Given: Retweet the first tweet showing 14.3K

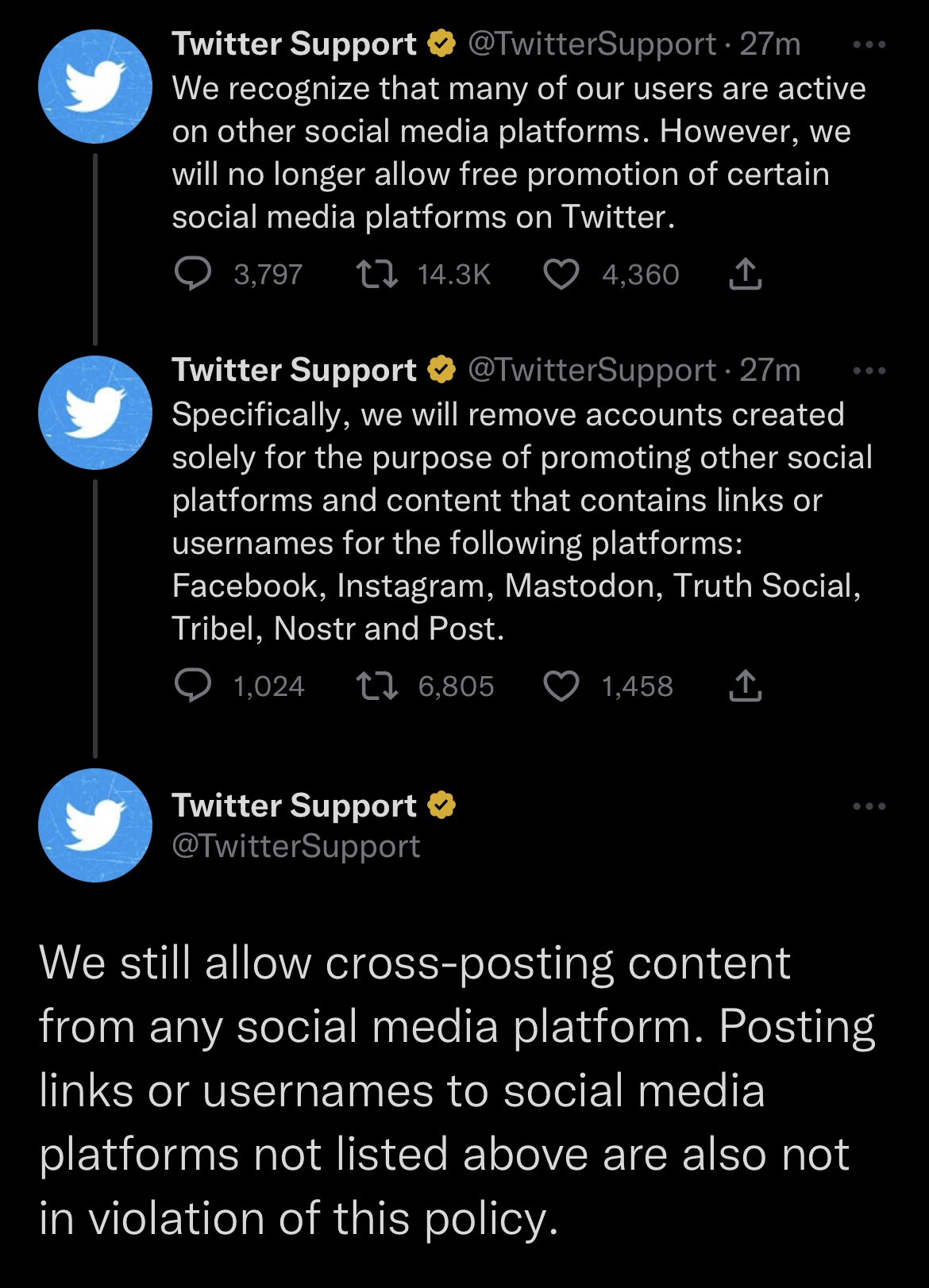Looking at the screenshot, I should [x=377, y=275].
